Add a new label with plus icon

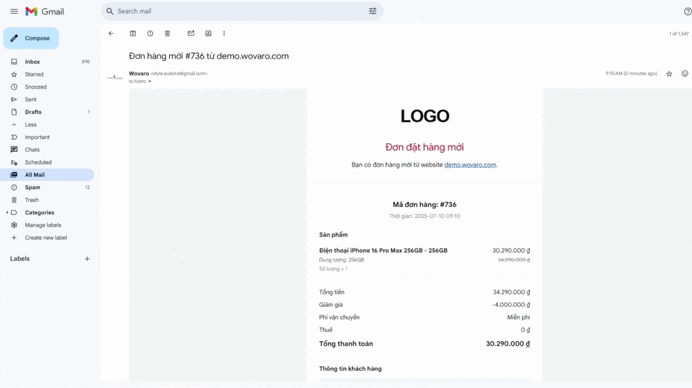coord(87,259)
